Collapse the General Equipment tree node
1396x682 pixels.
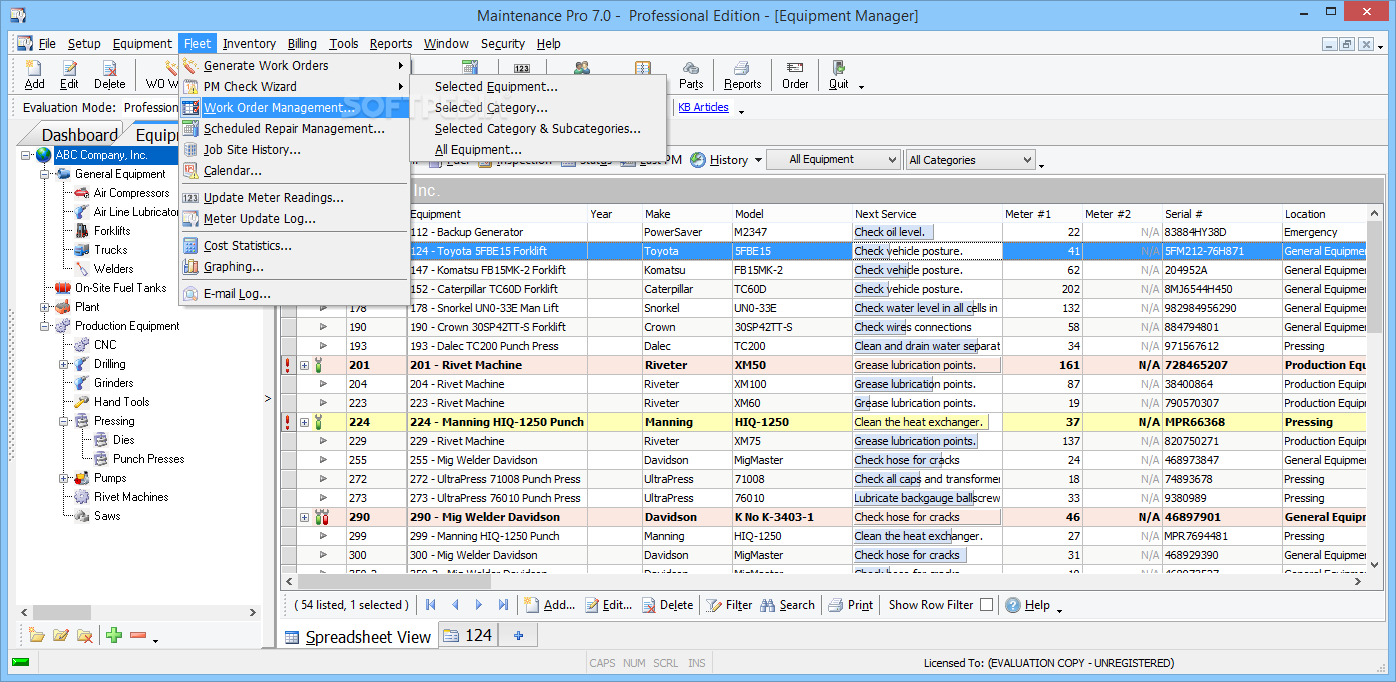click(45, 174)
